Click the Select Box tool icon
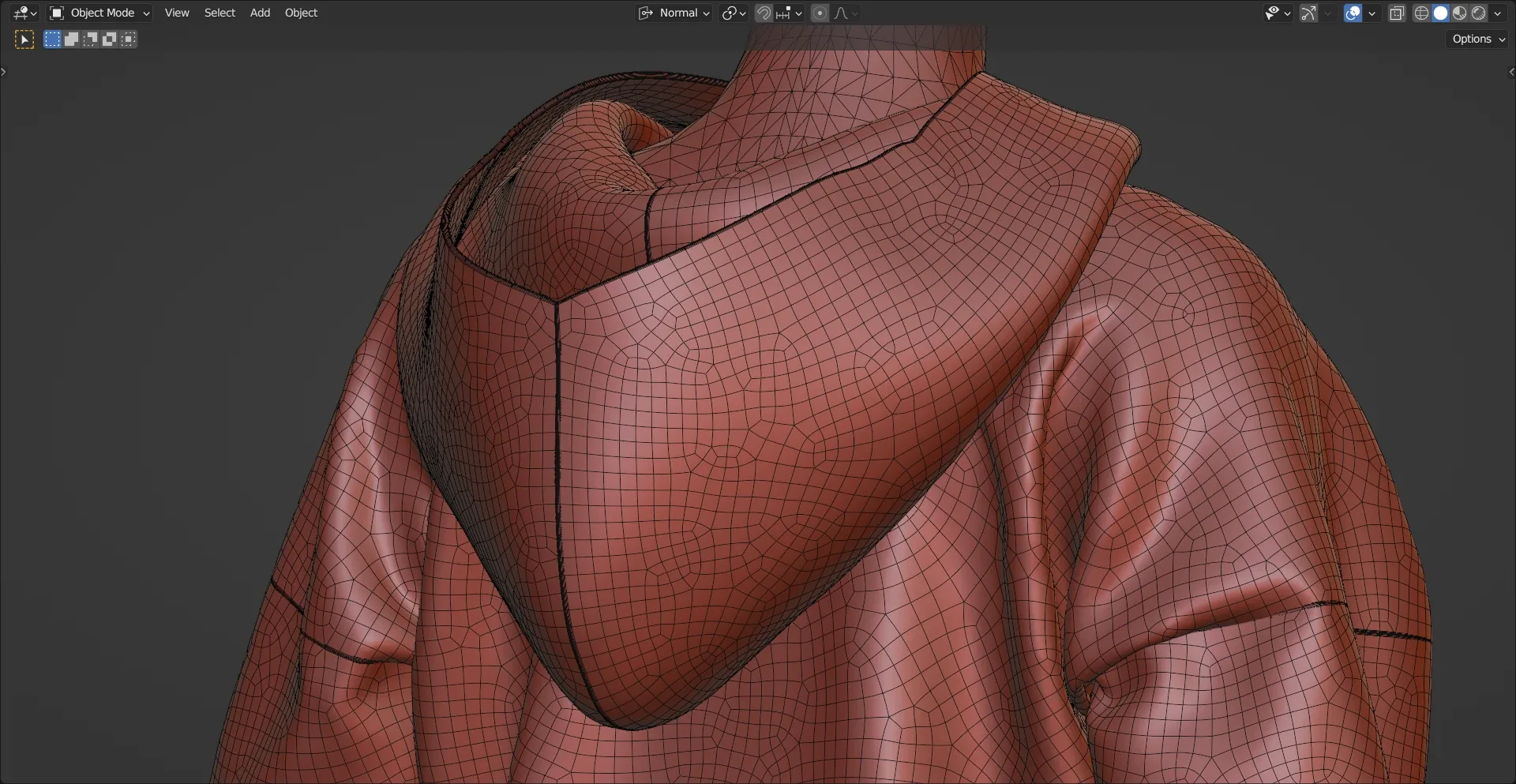 [x=24, y=39]
